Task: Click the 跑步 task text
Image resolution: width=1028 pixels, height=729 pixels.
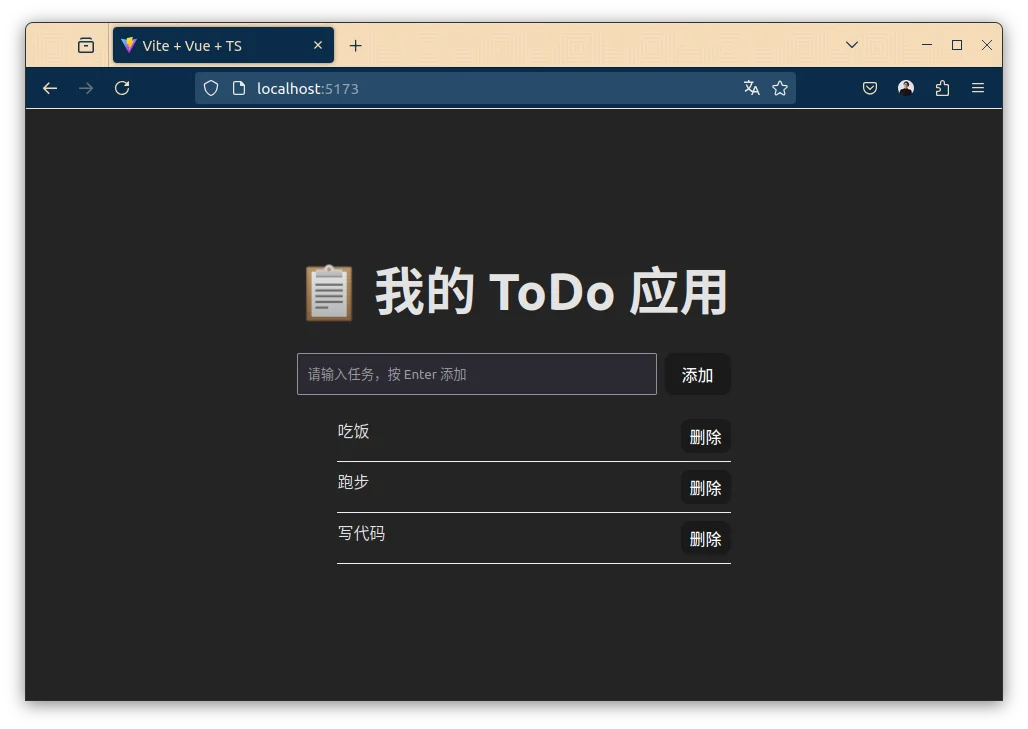Action: pos(353,483)
